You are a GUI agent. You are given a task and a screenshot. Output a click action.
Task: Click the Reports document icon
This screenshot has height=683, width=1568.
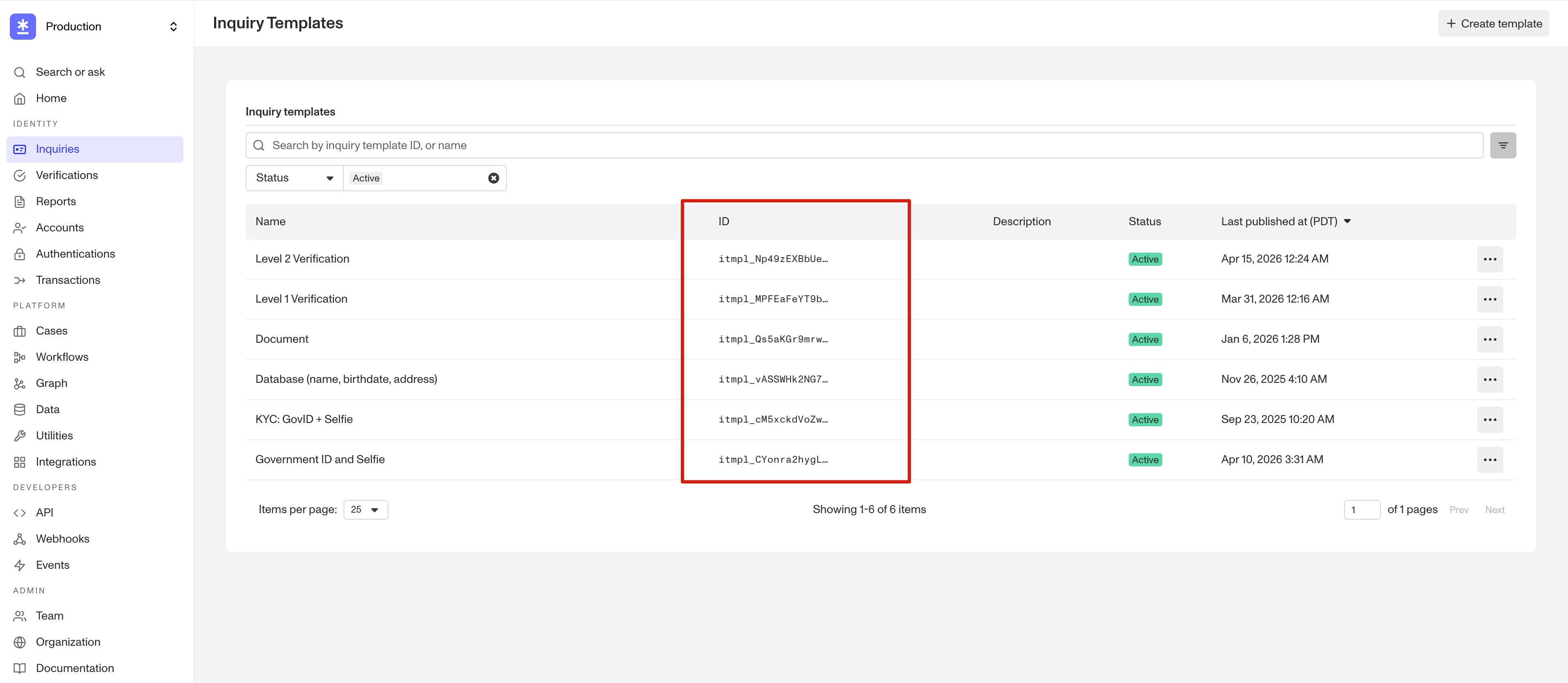[20, 201]
